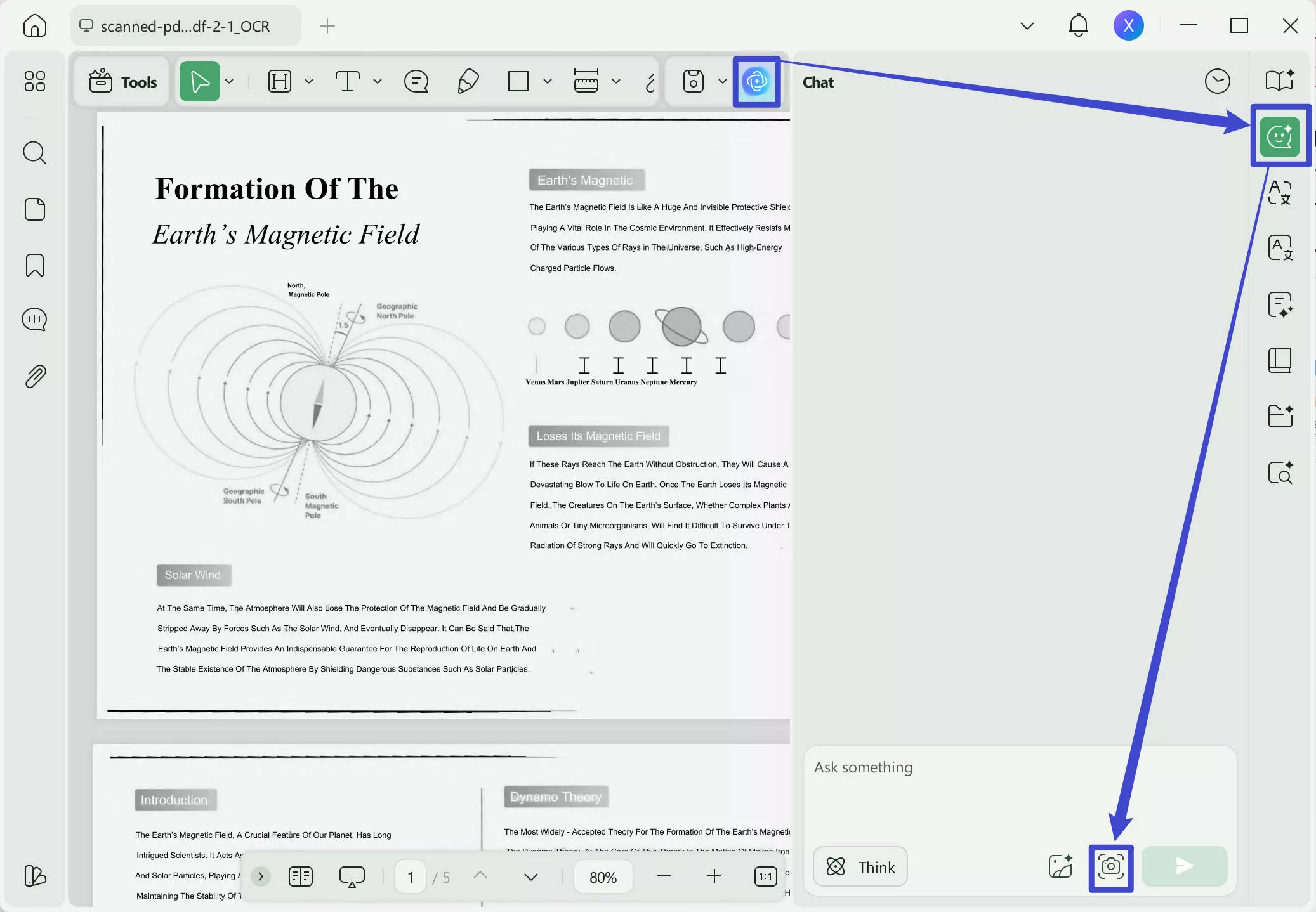Expand the select cursor tool dropdown arrow
The height and width of the screenshot is (912, 1316).
(x=230, y=82)
